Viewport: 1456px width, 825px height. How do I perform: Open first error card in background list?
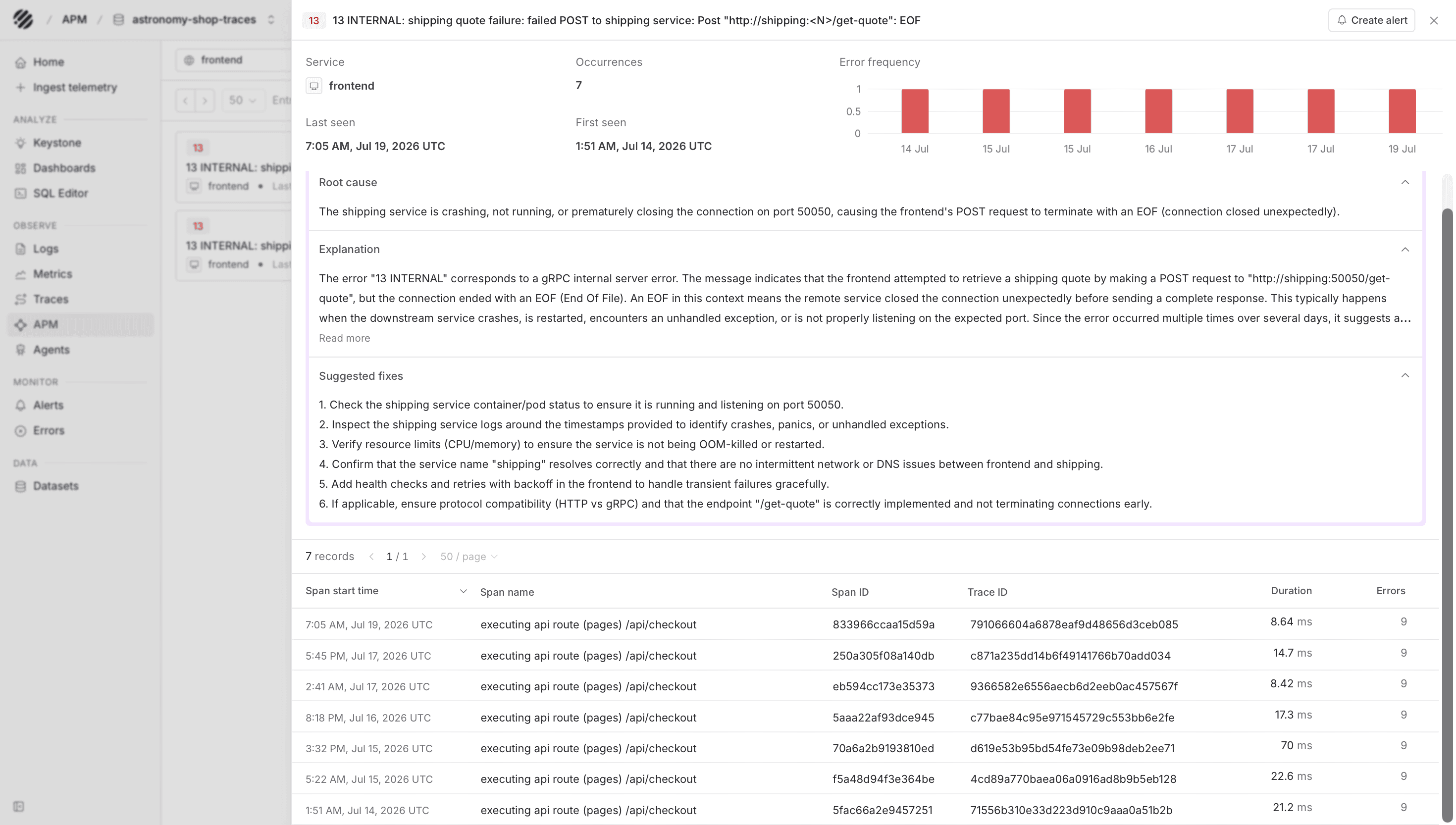(233, 168)
